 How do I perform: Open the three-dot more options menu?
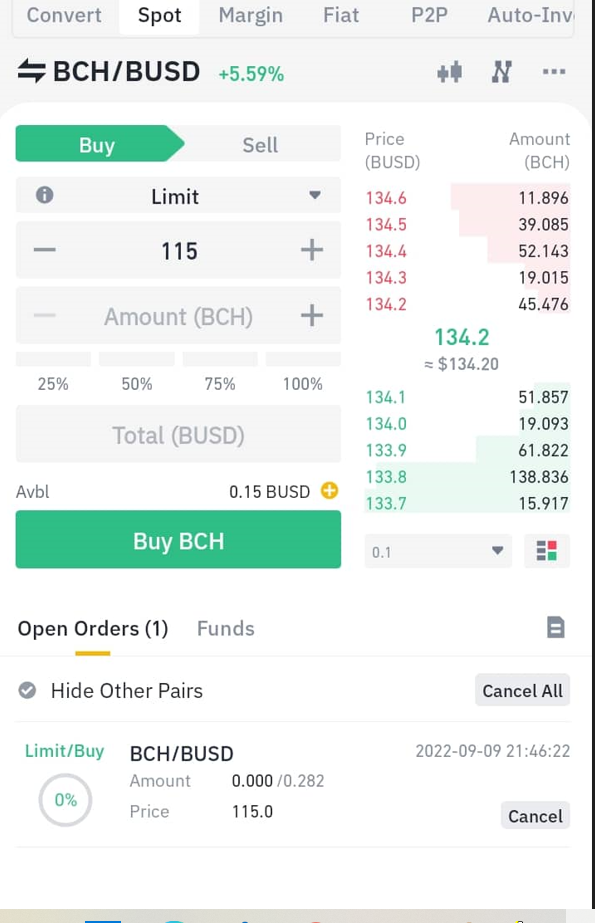[554, 72]
